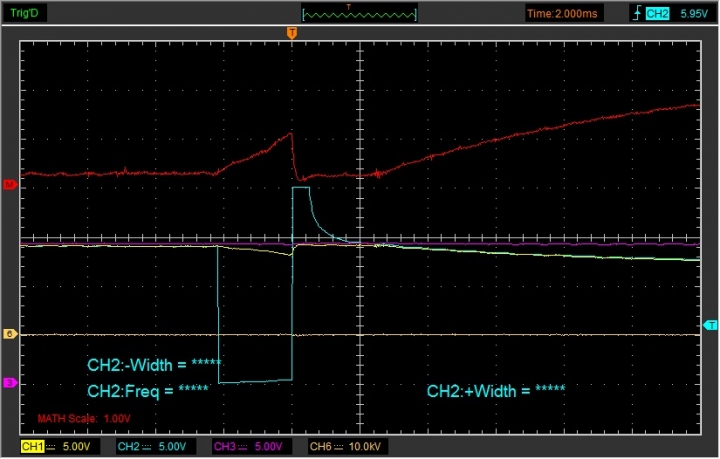This screenshot has width=720, height=459.
Task: Select the red MATH channel marker M
Action: (x=10, y=185)
